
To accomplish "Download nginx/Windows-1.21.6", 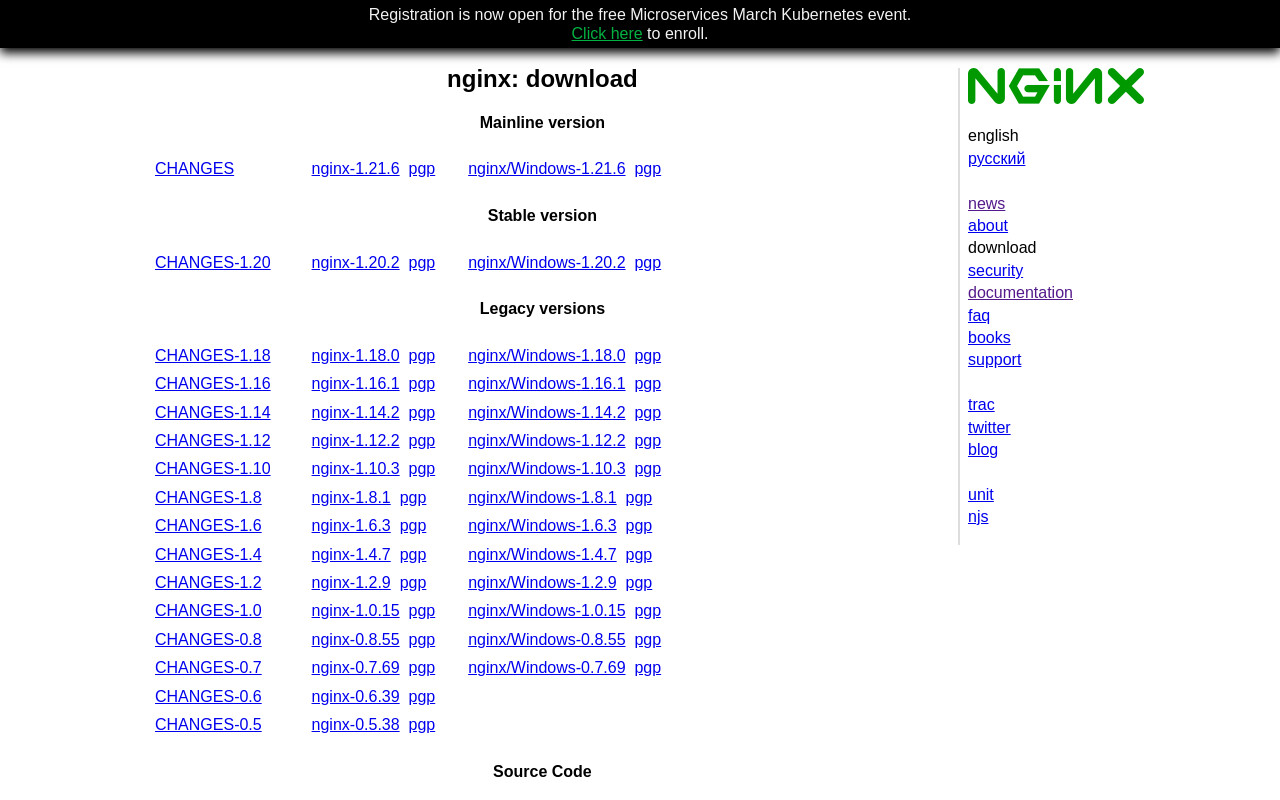I will [547, 169].
